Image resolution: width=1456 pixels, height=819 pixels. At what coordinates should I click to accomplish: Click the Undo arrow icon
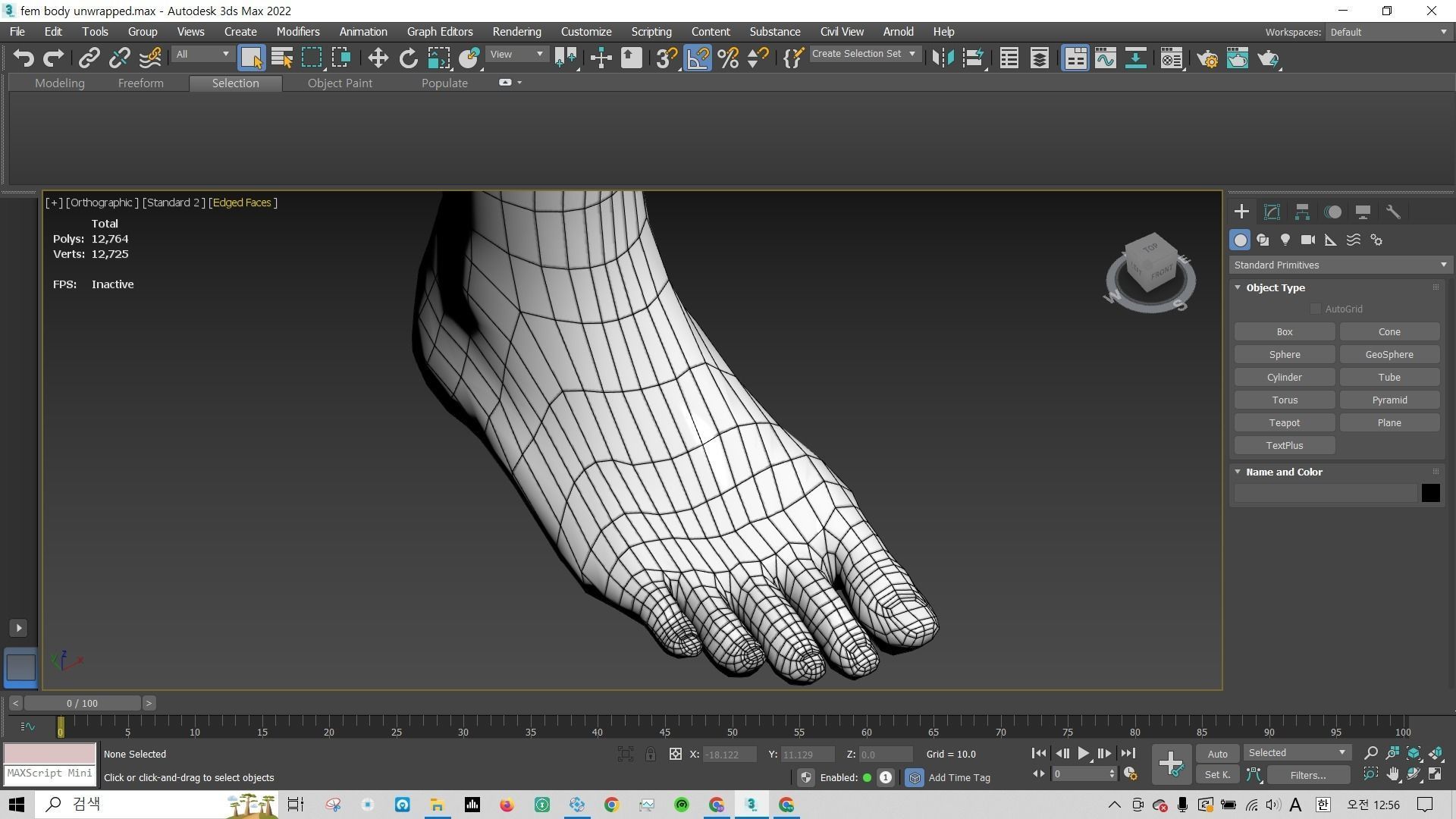click(24, 58)
